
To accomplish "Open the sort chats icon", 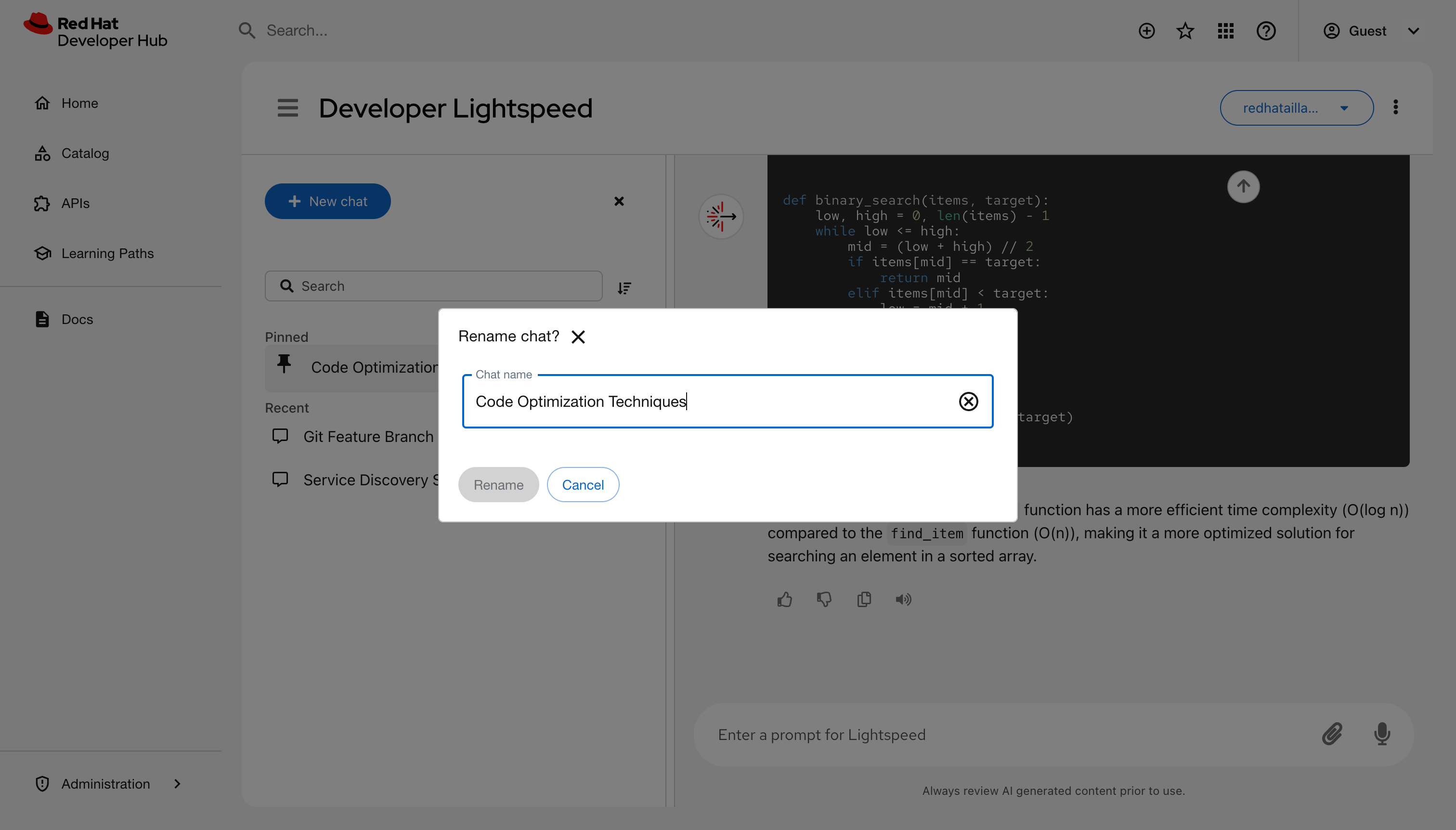I will (624, 287).
